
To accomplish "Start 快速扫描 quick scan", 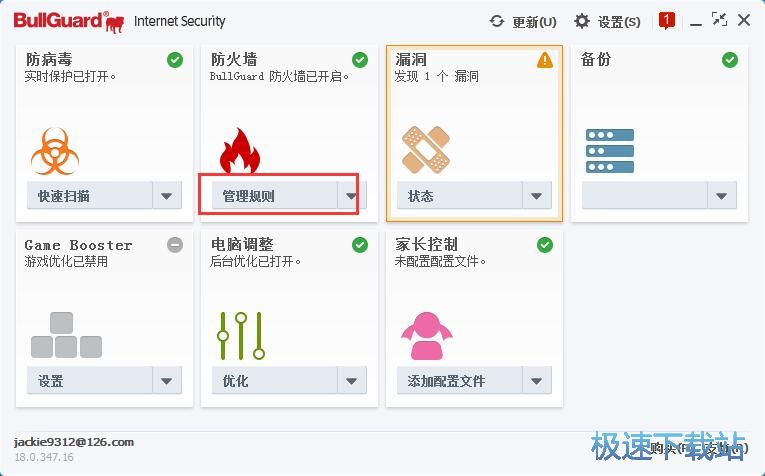I will (89, 196).
